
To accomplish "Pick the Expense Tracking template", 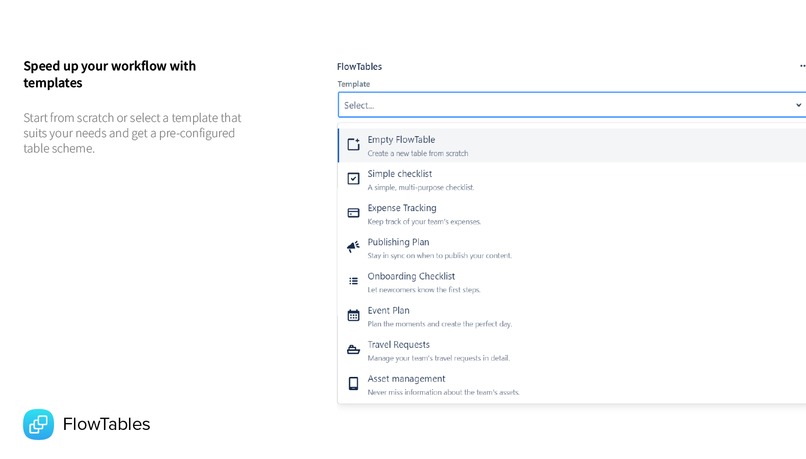I will point(572,214).
